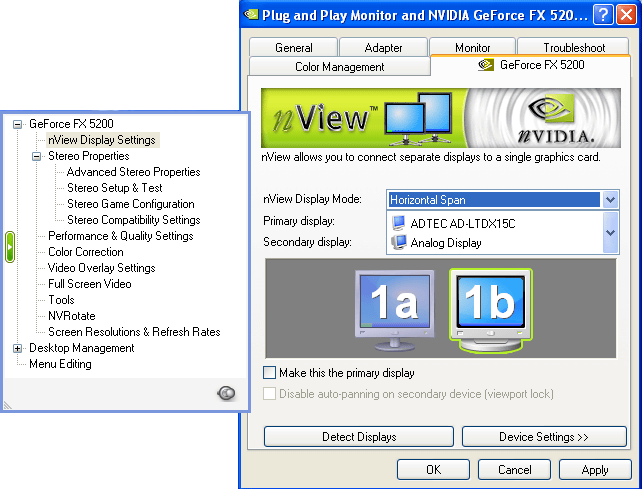Click the Apply button

point(595,469)
